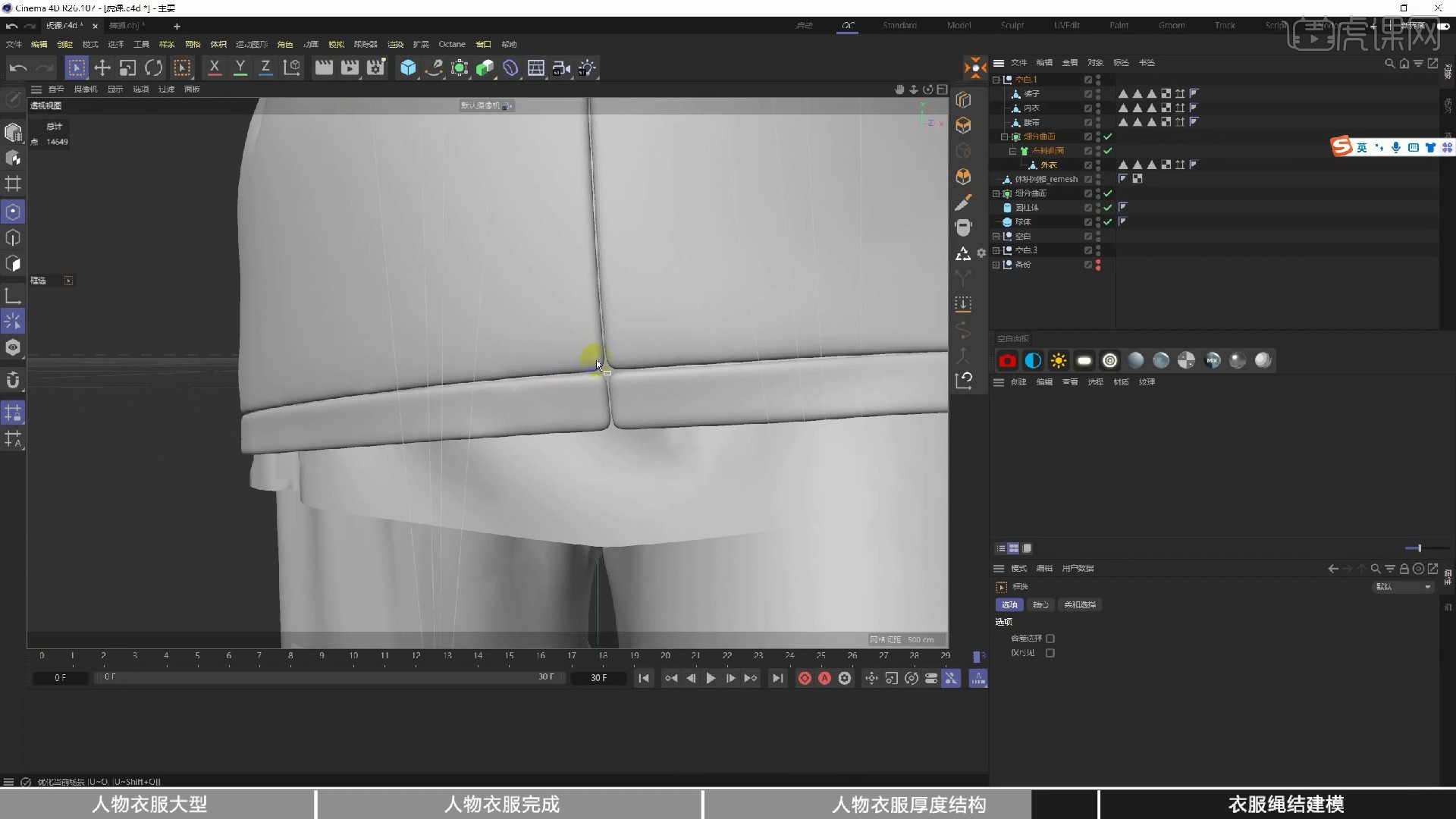
Task: Check the visible only checkbox
Action: click(x=1050, y=653)
